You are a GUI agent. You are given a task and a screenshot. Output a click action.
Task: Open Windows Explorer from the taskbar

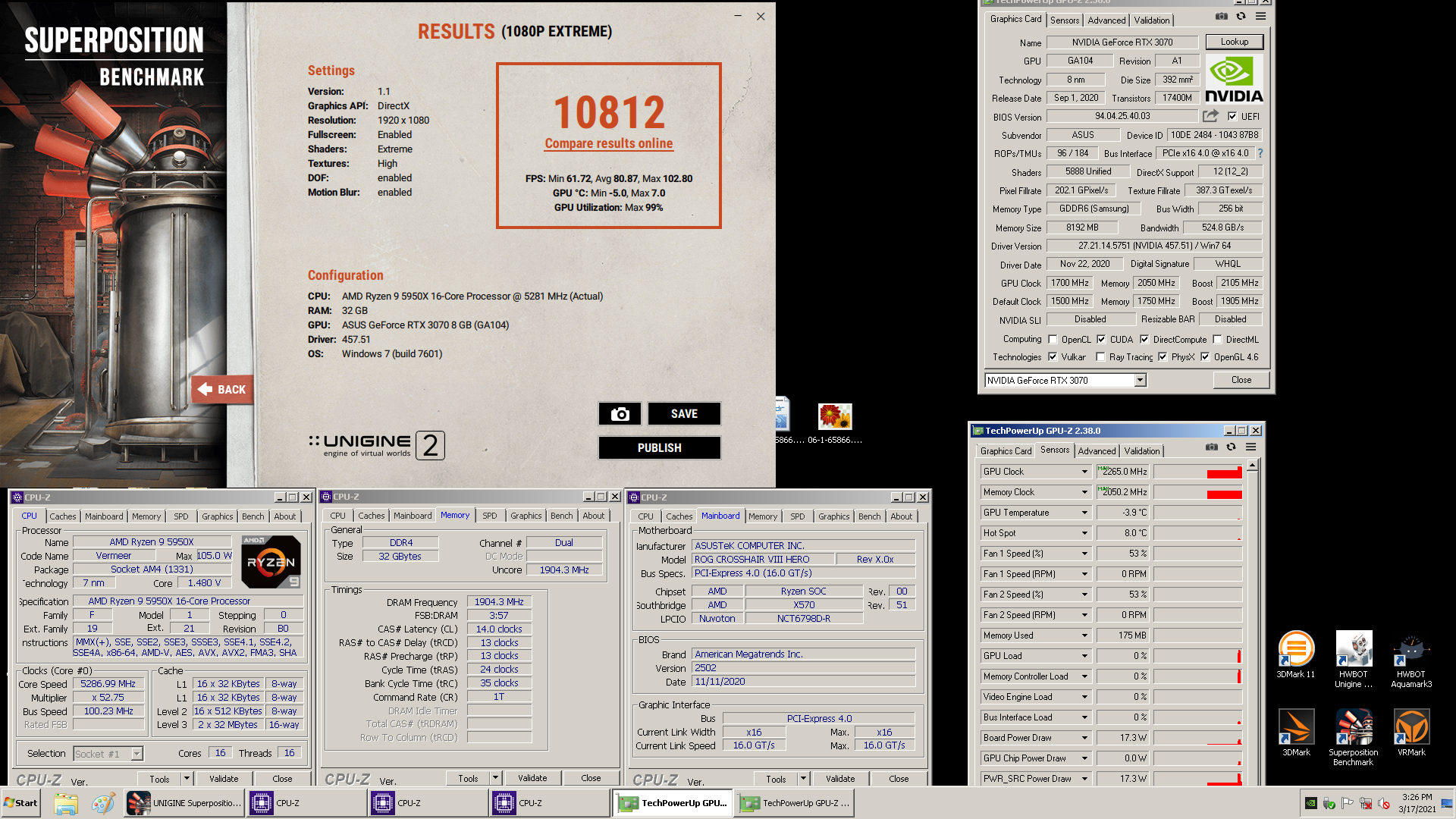click(66, 803)
